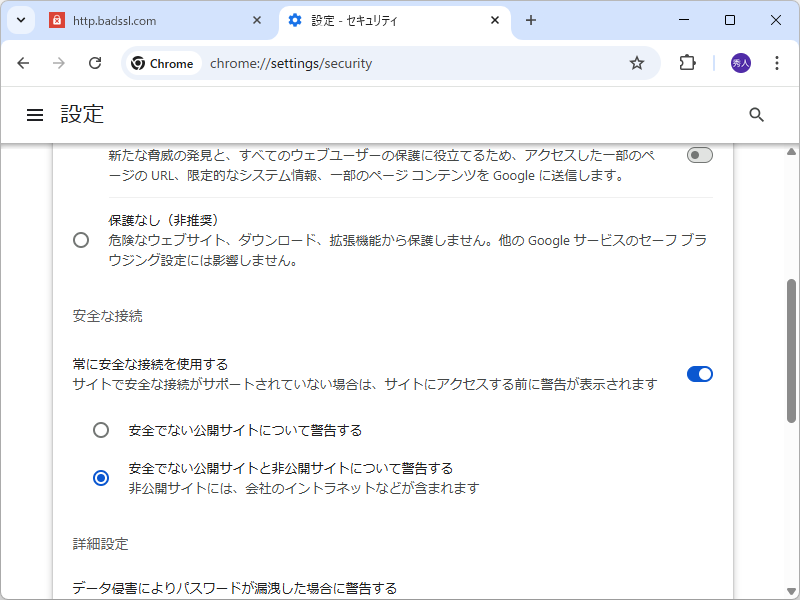The height and width of the screenshot is (600, 800).
Task: Open the search in settings magnifier
Action: coord(756,114)
